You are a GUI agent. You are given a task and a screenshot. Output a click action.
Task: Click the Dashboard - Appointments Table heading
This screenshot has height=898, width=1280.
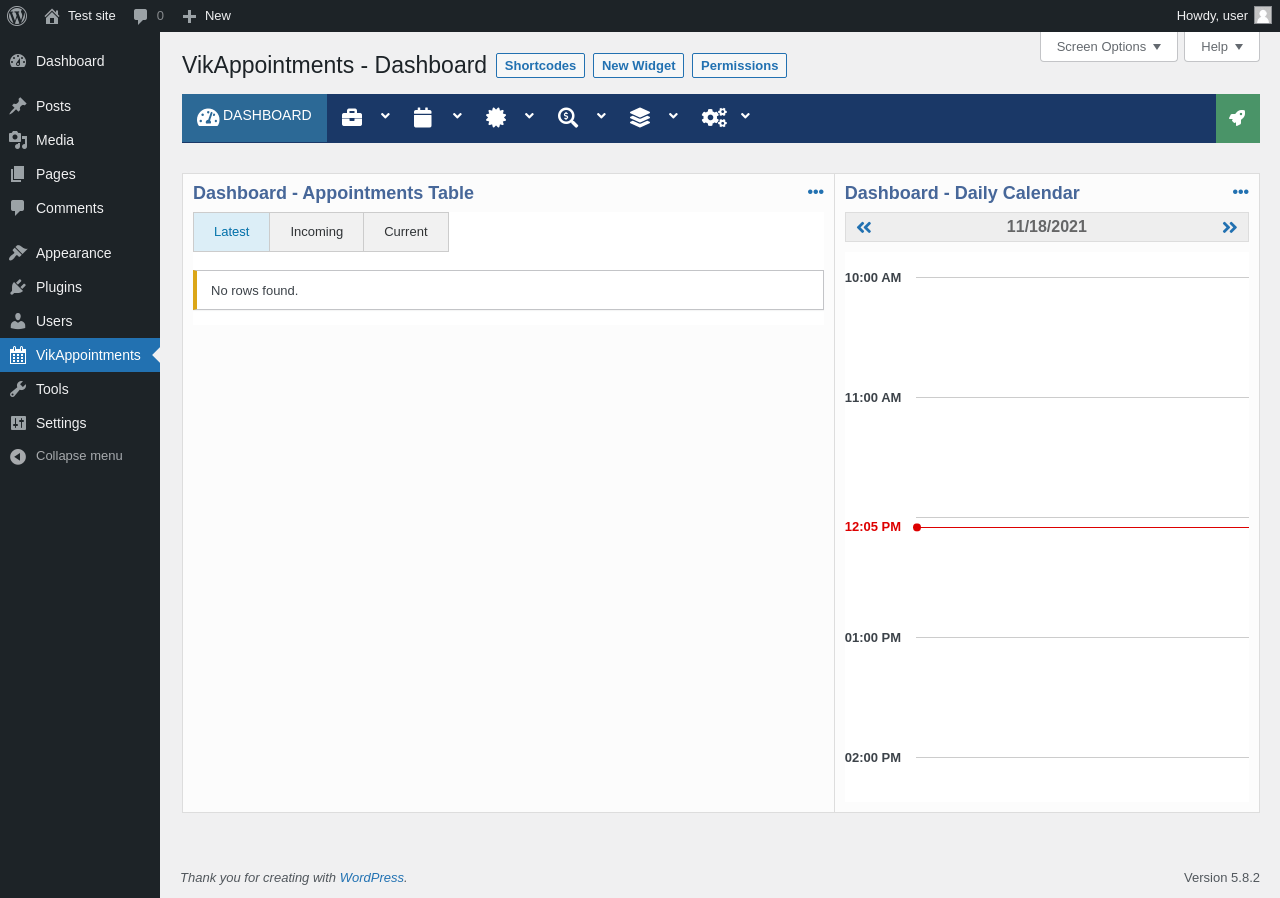point(333,193)
